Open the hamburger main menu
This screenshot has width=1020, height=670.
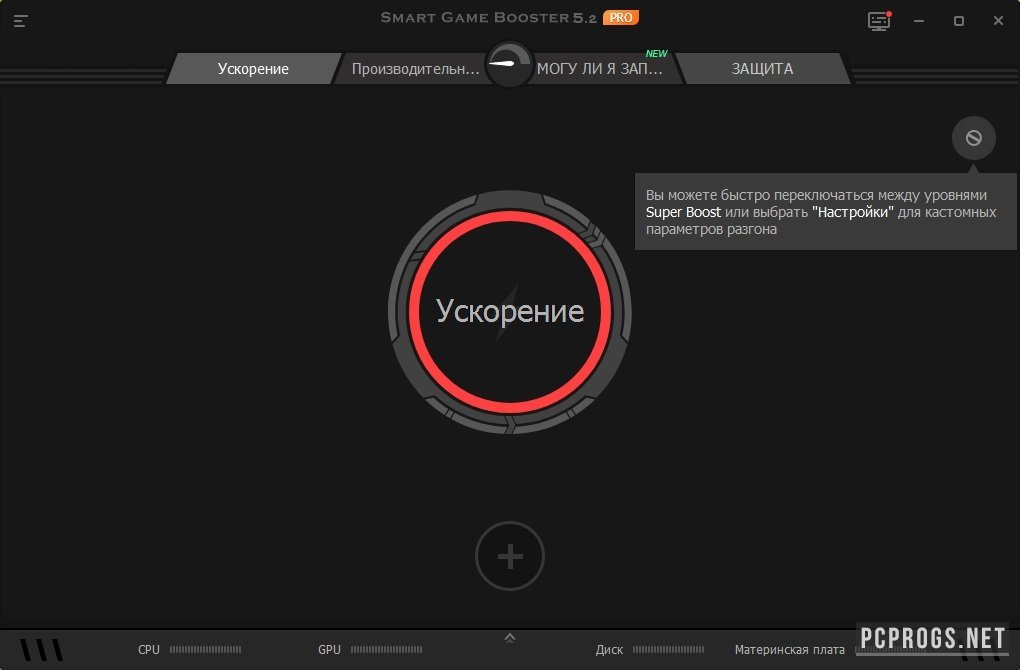coord(20,20)
